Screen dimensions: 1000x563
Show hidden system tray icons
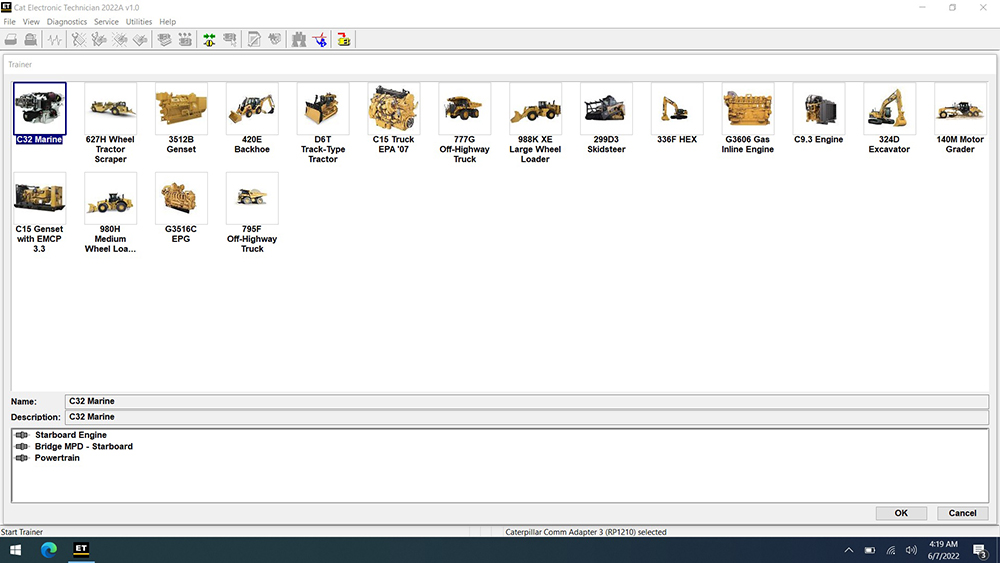848,550
